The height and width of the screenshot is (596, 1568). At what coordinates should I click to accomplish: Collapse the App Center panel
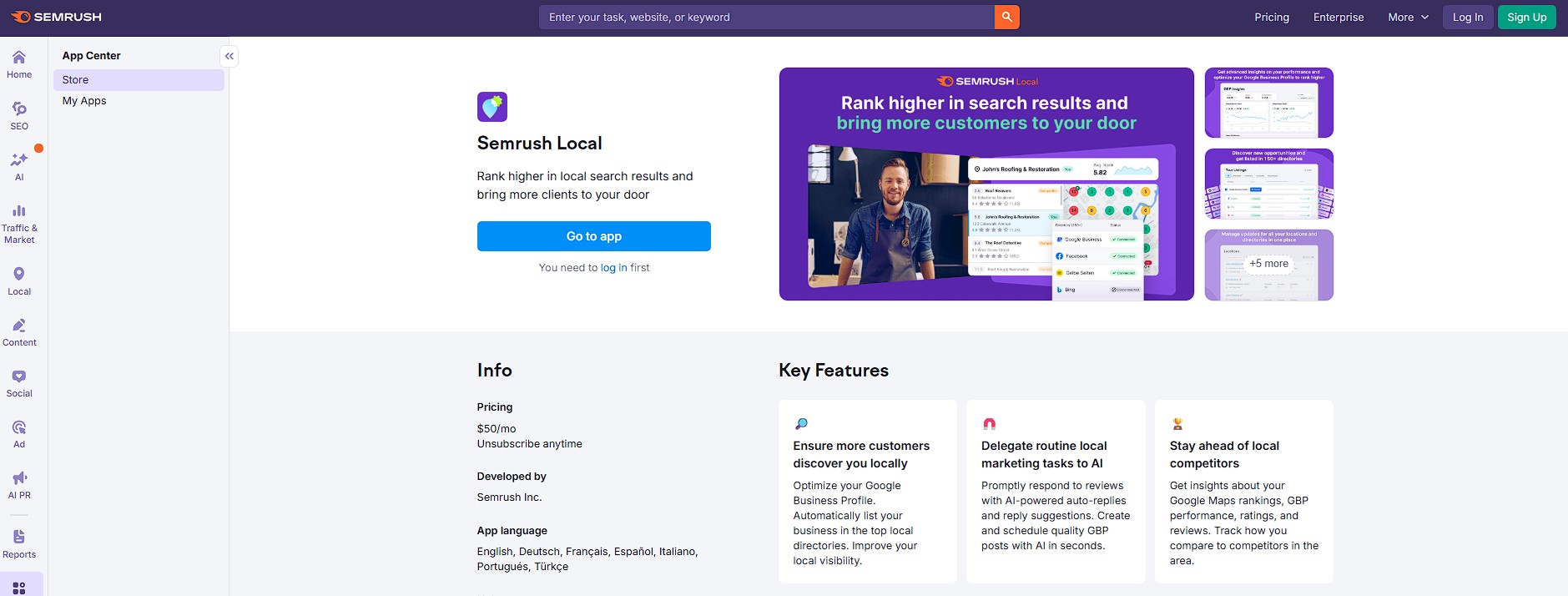(x=227, y=56)
